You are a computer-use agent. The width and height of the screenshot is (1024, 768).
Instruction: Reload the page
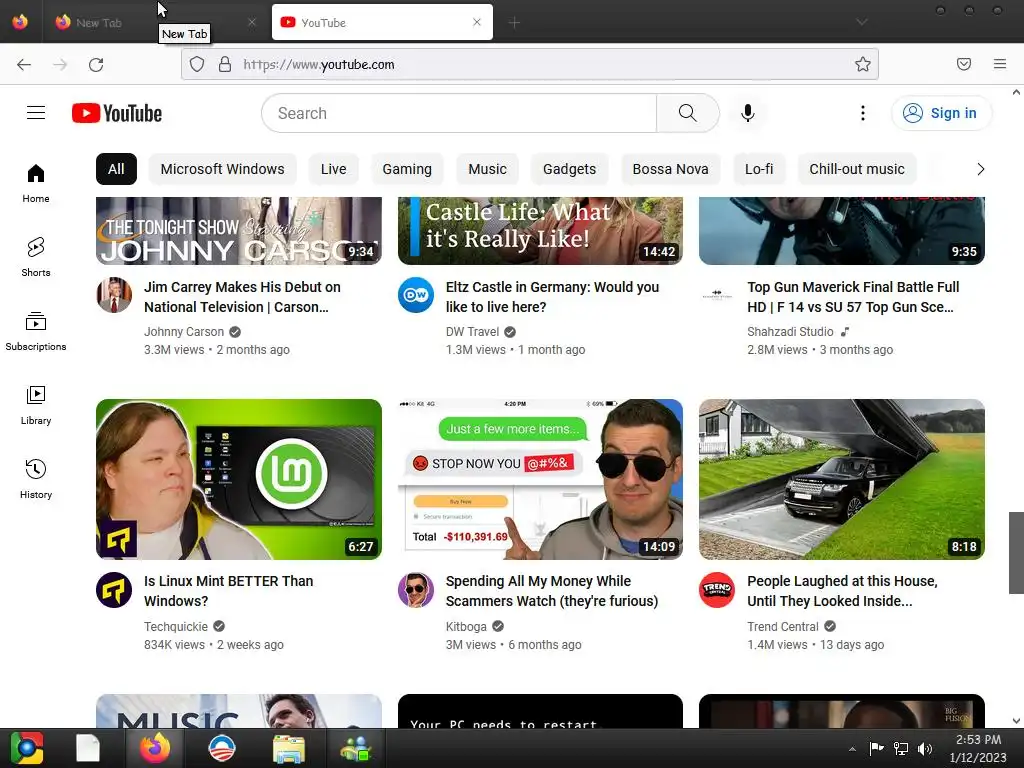coord(96,64)
